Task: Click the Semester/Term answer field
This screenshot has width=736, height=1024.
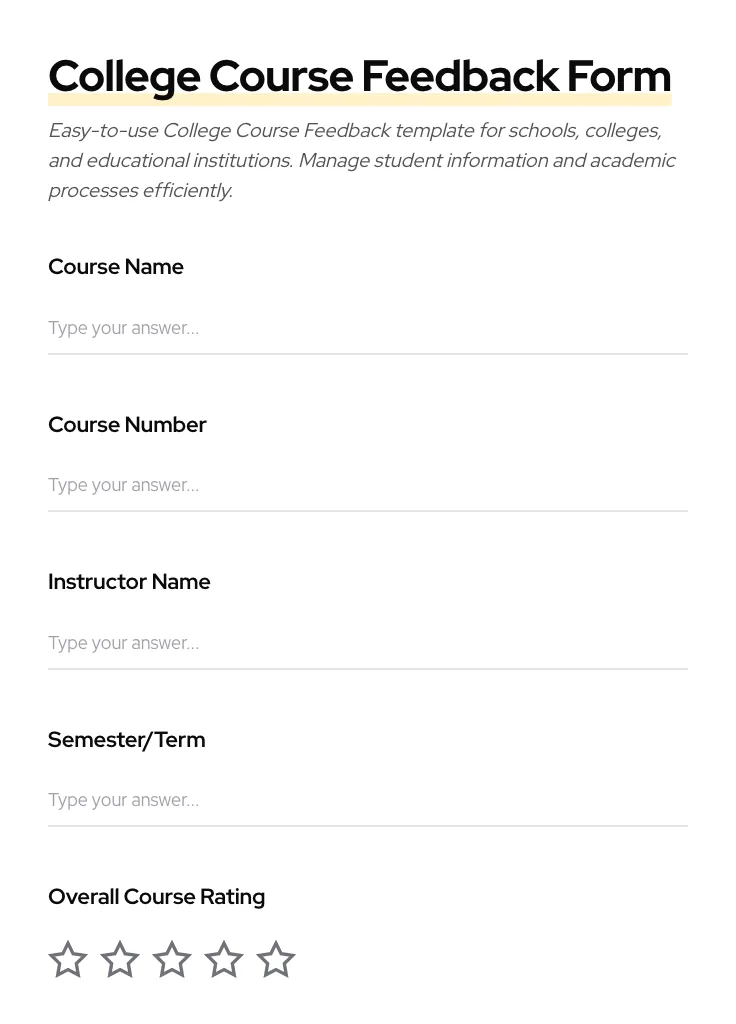Action: tap(368, 800)
